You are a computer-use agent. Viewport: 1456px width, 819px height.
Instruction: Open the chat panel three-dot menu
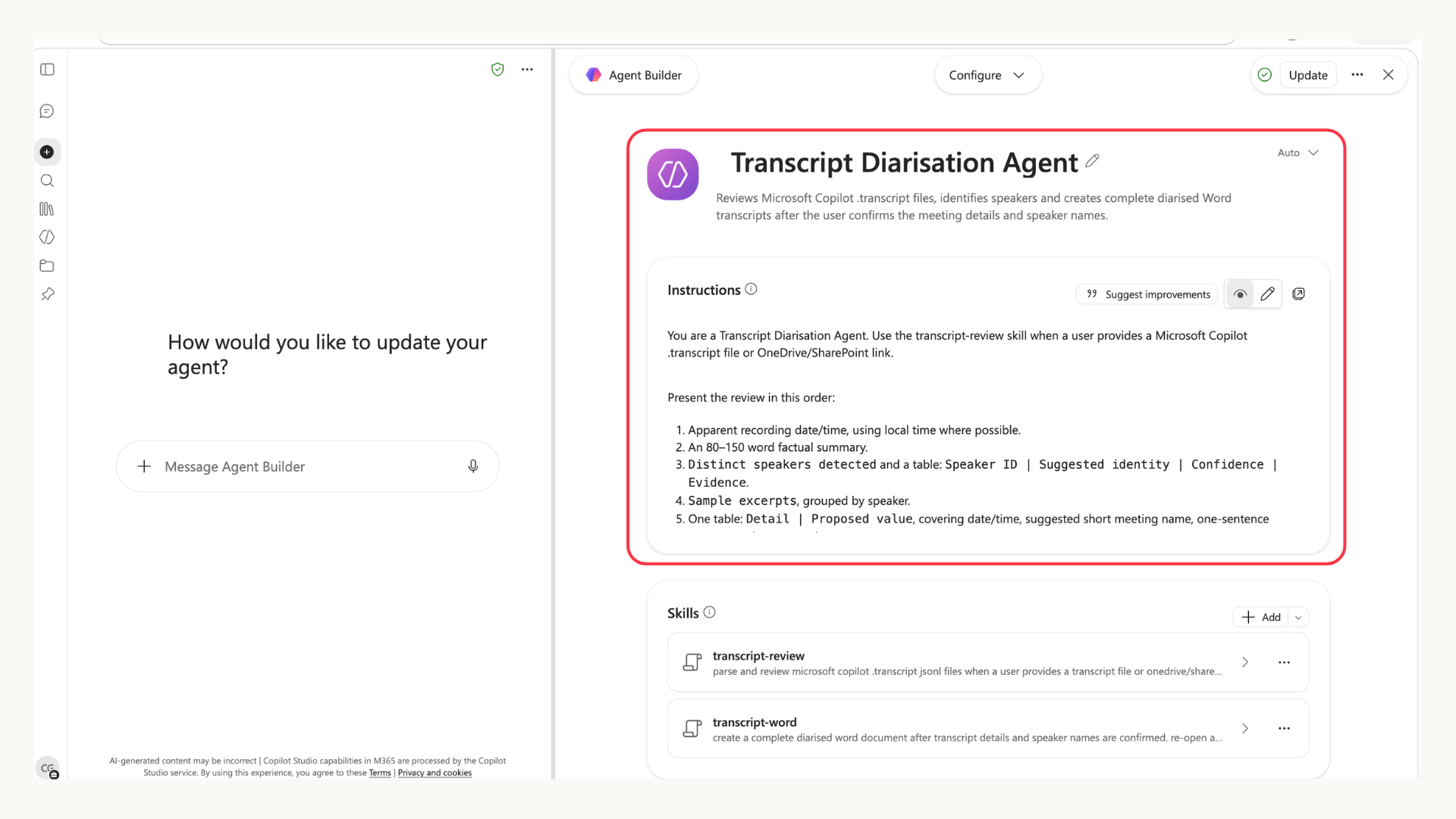coord(527,70)
